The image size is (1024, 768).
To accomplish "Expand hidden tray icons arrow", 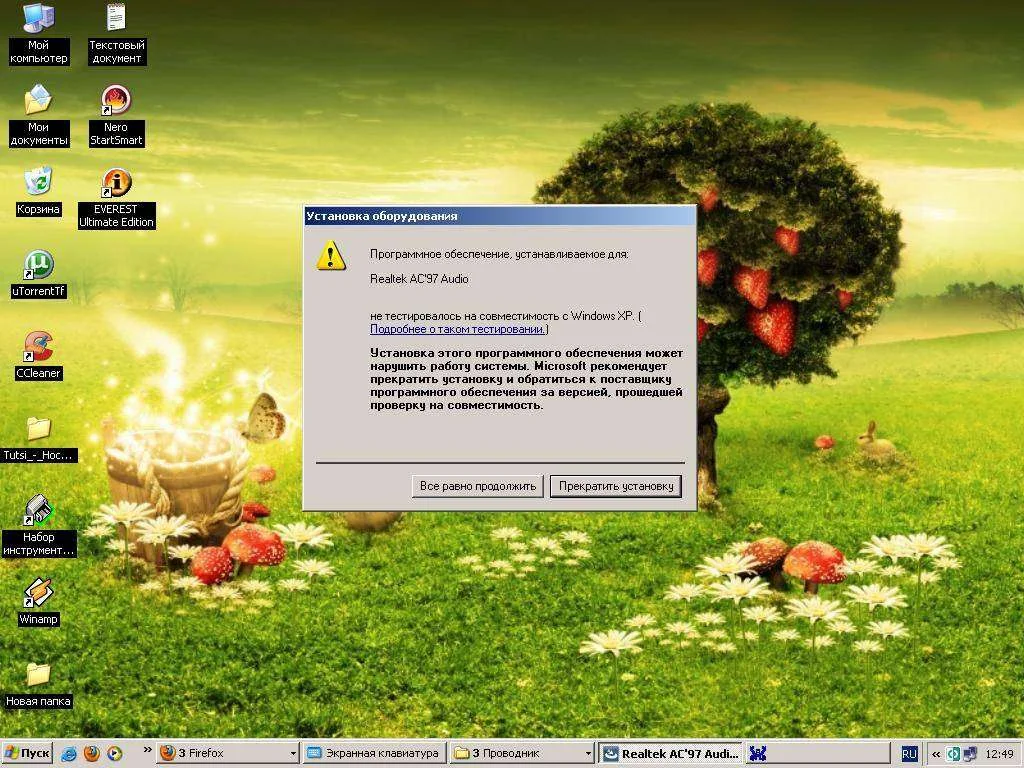I will pyautogui.click(x=936, y=754).
